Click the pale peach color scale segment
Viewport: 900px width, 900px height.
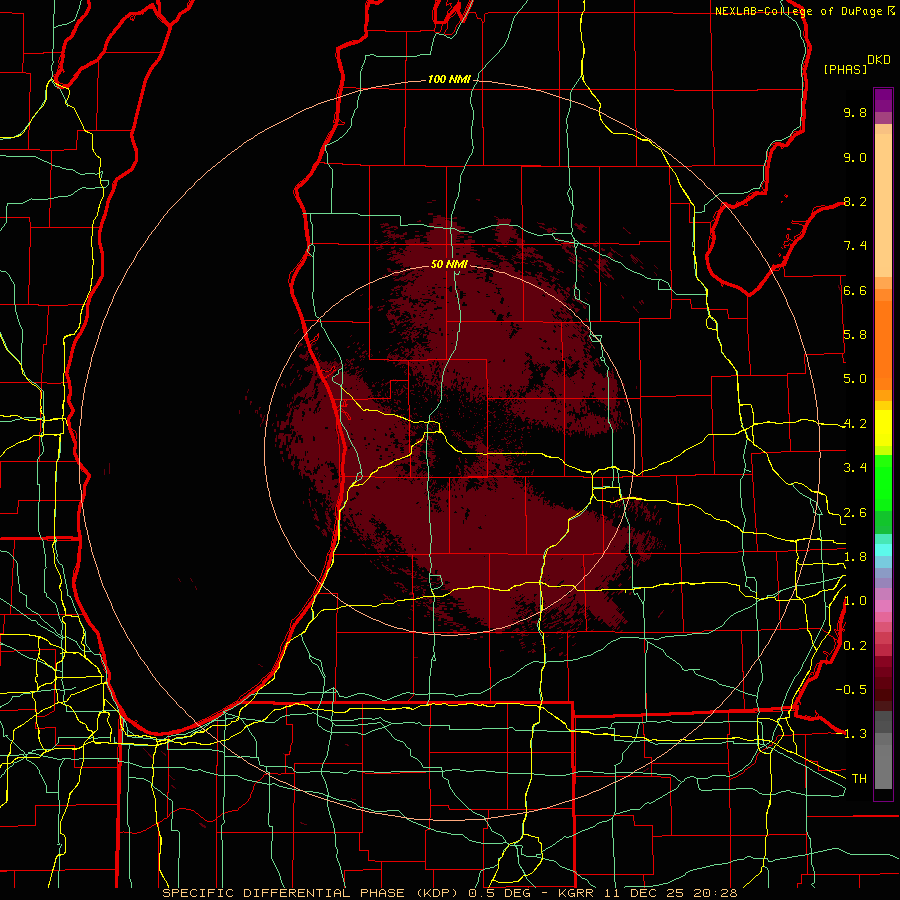coord(883,205)
